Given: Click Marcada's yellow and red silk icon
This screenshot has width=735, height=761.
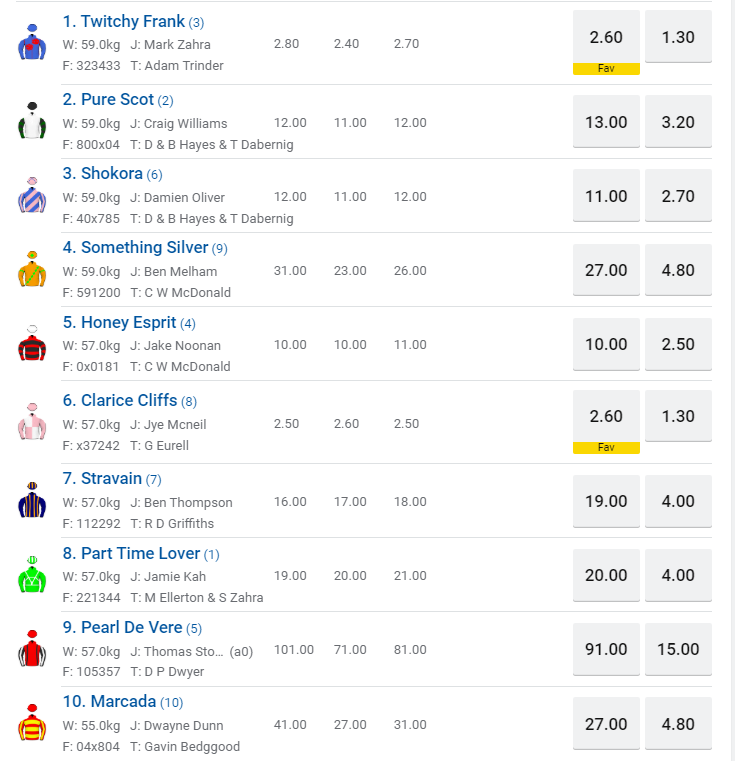Looking at the screenshot, I should pos(32,723).
